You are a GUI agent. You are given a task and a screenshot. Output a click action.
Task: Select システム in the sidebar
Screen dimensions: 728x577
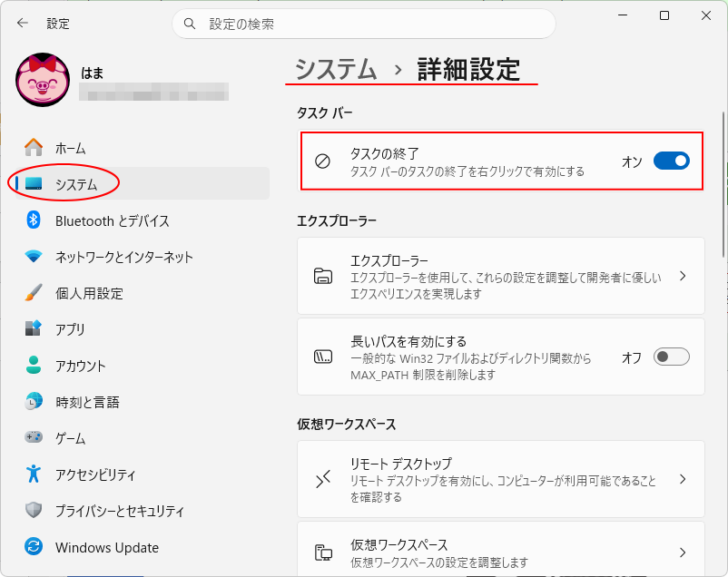coord(142,184)
